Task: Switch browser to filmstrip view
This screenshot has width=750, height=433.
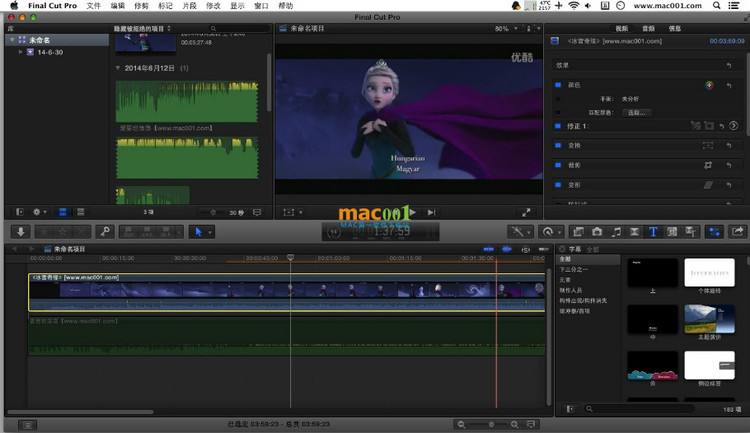Action: 63,212
